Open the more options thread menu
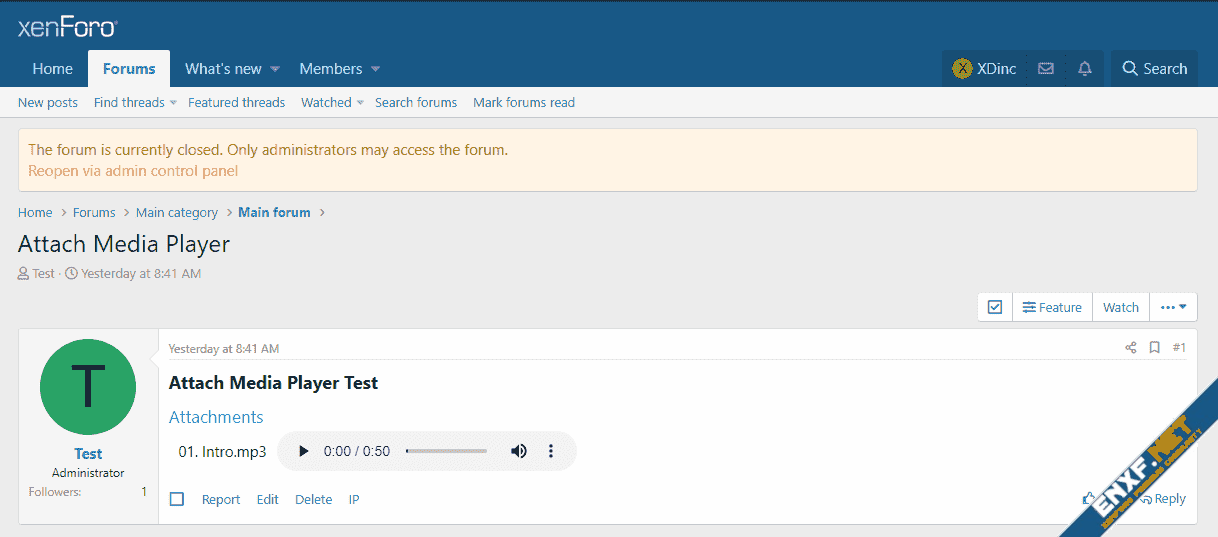The height and width of the screenshot is (537, 1218). (1173, 307)
